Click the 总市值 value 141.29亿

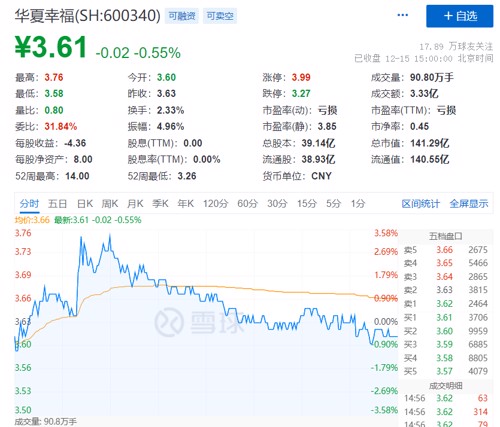430,143
